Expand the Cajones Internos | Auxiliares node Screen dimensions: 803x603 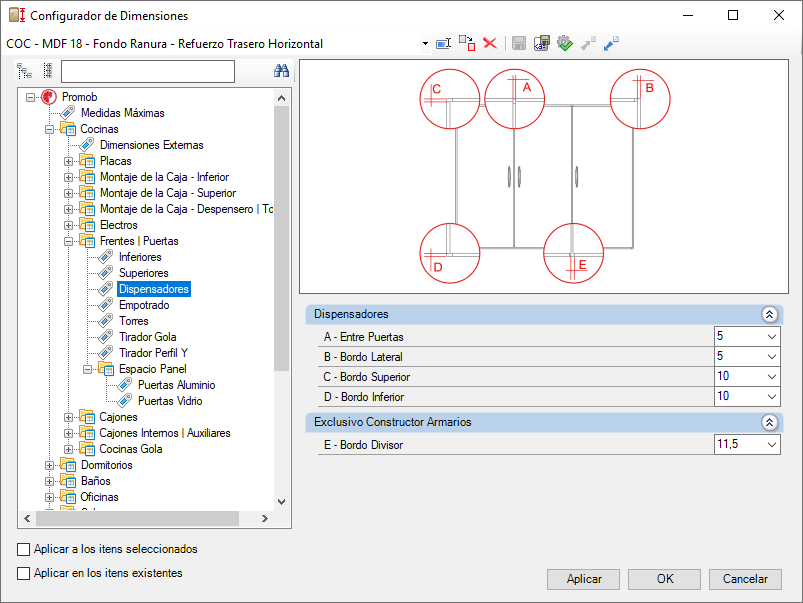click(x=68, y=433)
